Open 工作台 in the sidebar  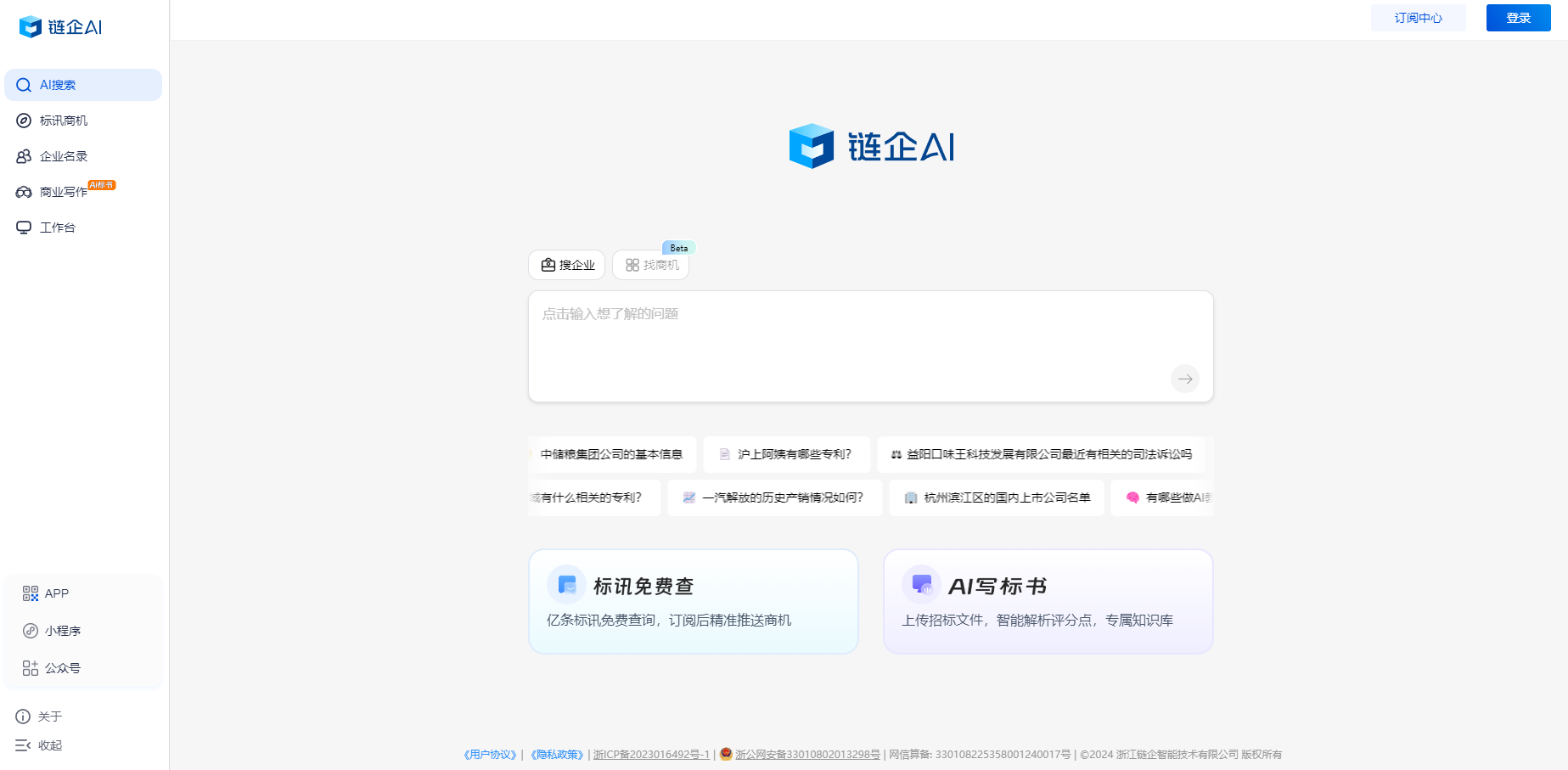click(x=83, y=228)
